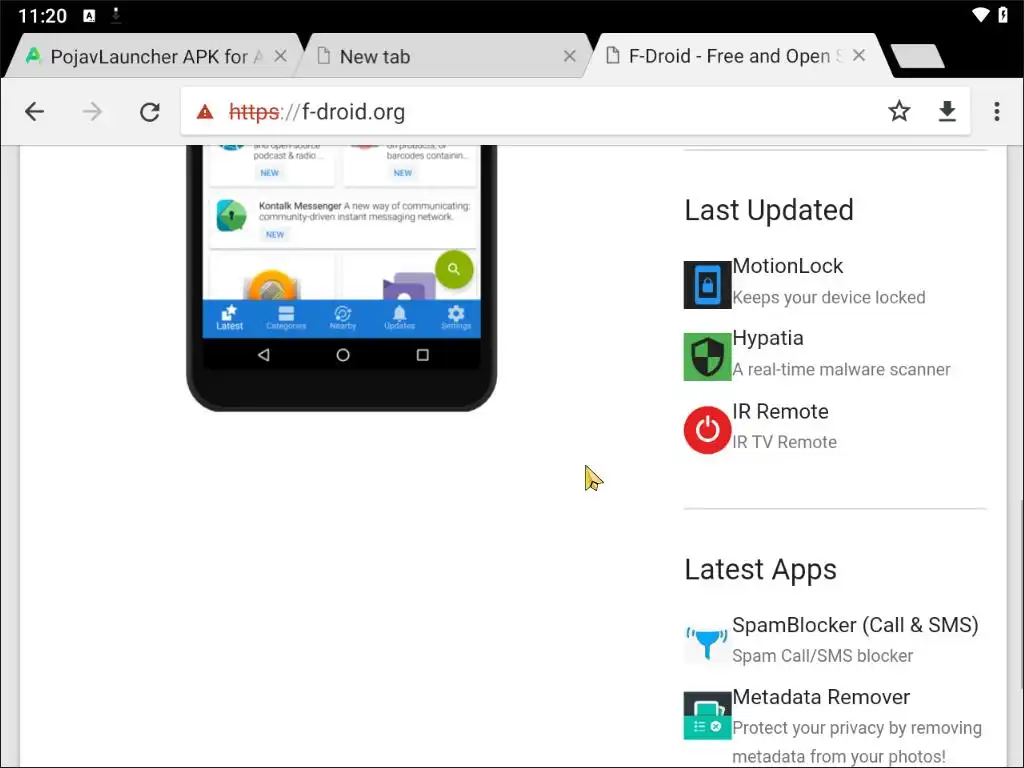The height and width of the screenshot is (768, 1024).
Task: Tap Nearby icon in phone mockup
Action: [343, 317]
